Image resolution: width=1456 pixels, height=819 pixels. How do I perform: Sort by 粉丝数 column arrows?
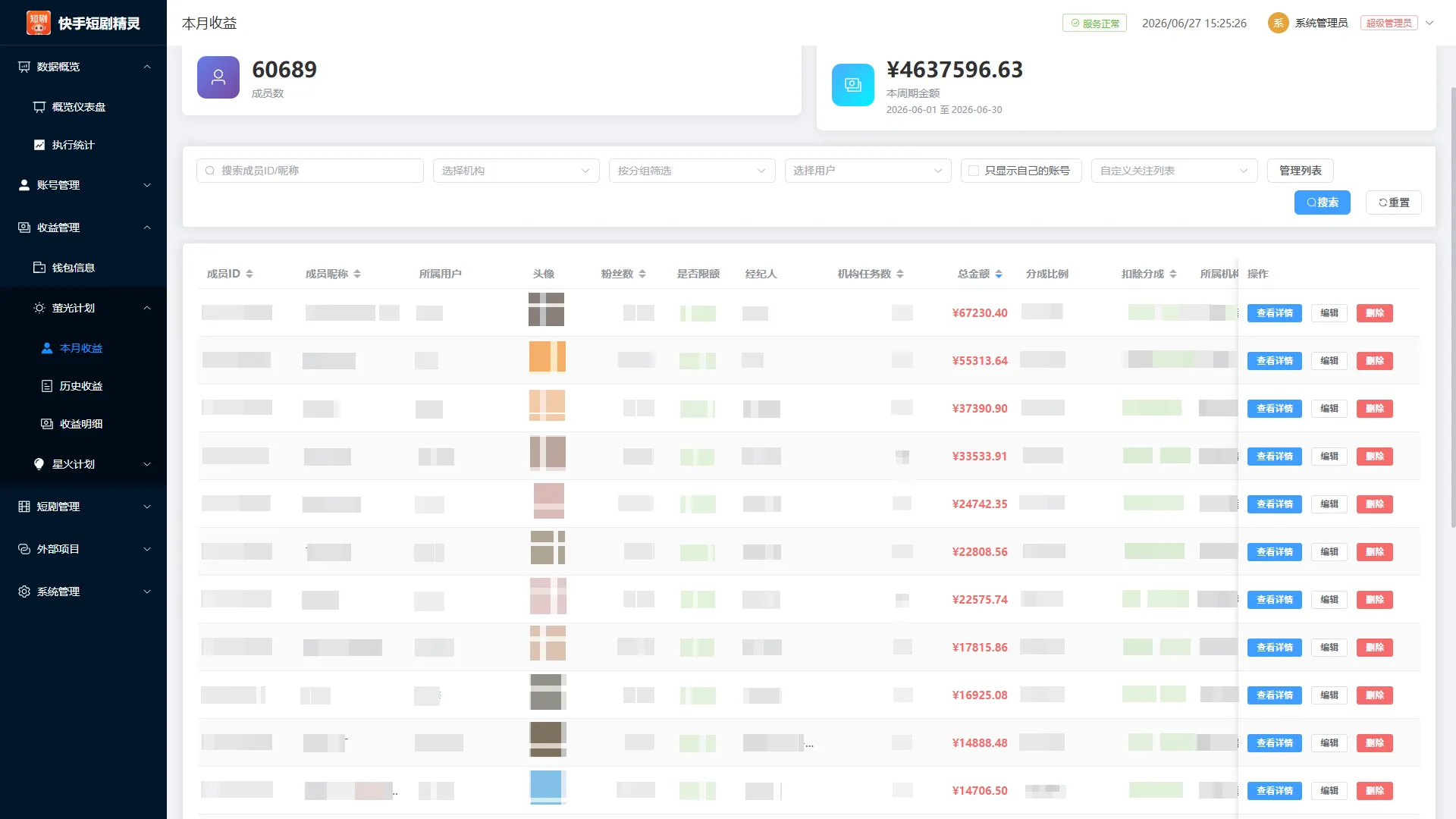pos(642,274)
